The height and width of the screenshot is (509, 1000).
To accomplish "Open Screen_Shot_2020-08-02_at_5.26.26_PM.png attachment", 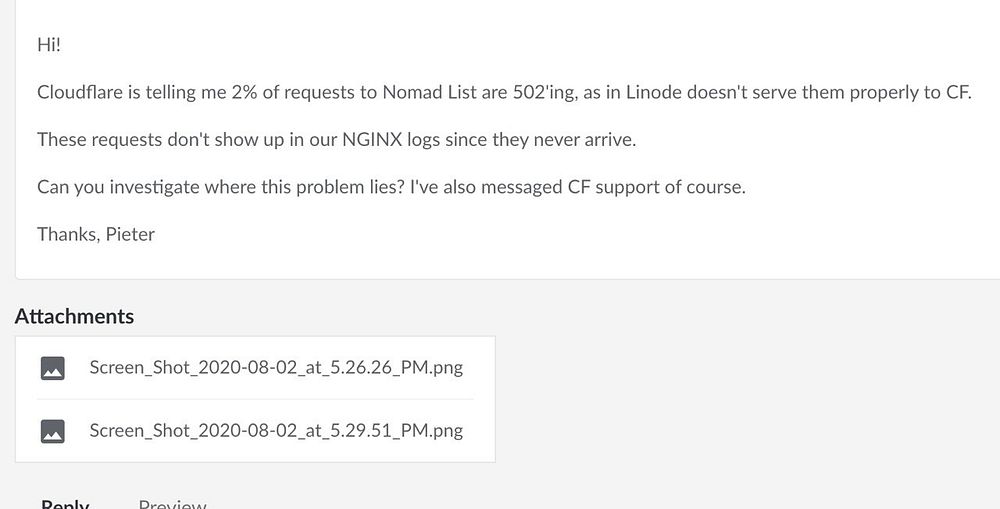I will [x=276, y=367].
